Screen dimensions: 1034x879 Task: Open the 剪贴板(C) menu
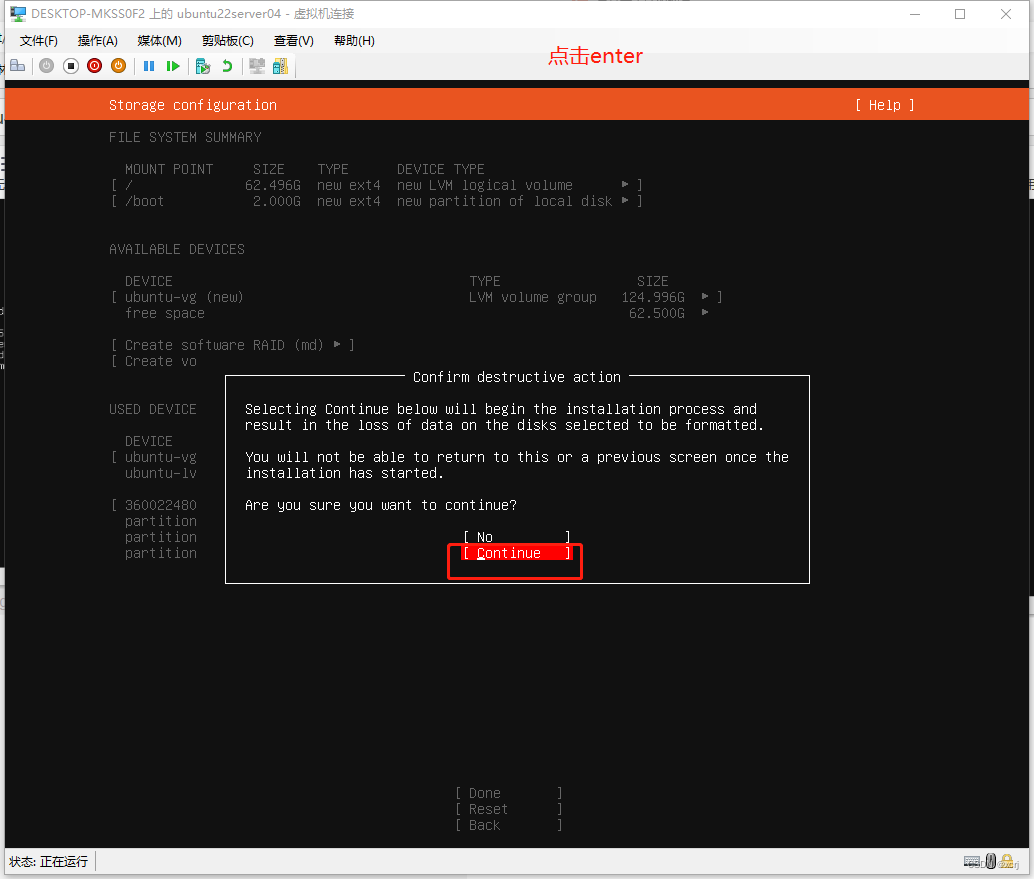point(227,41)
